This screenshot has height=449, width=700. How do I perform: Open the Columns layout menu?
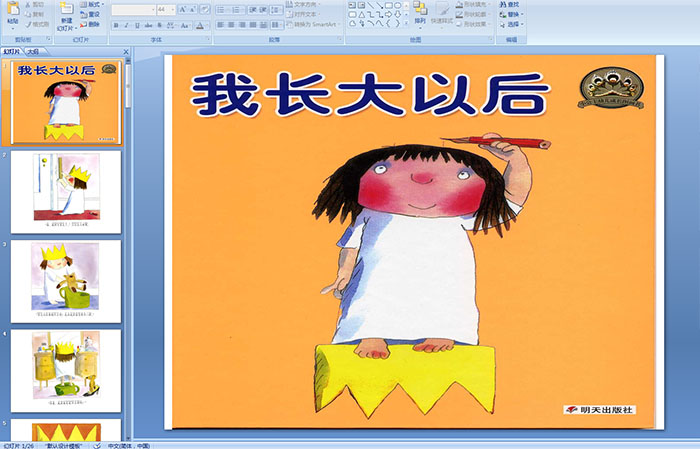[x=277, y=25]
